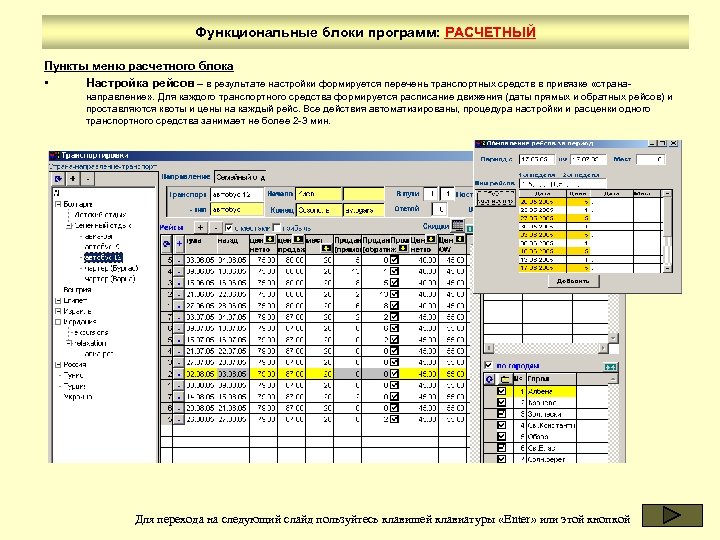Open the РАСЧЕТНЫЙ link in the slide title
This screenshot has height=540, width=720.
(x=489, y=32)
